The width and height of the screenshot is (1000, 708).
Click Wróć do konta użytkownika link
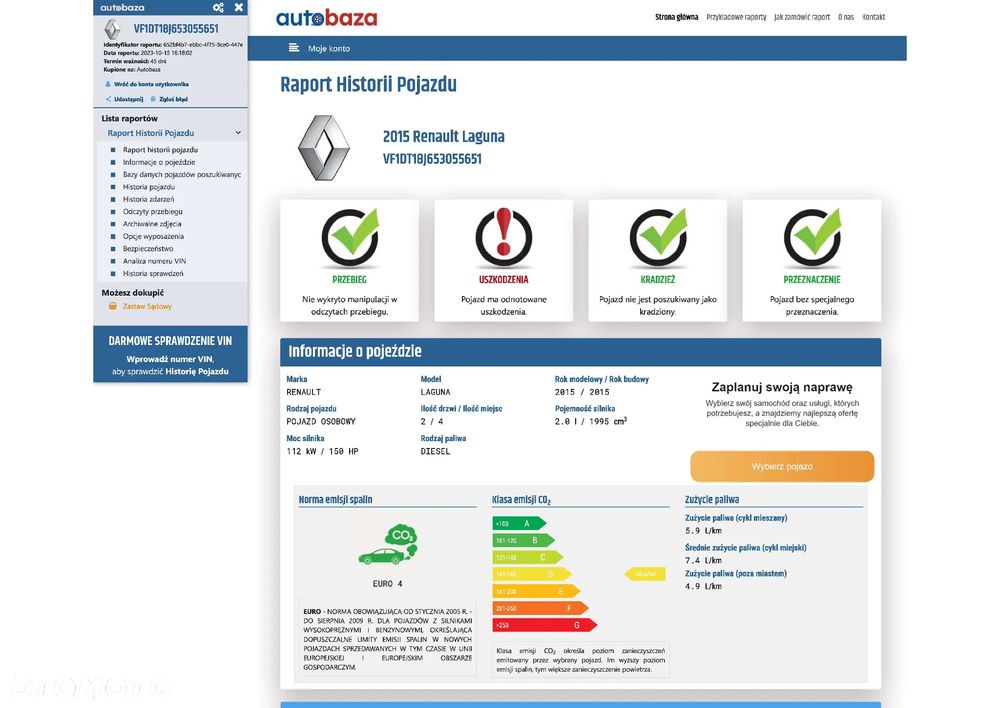point(151,84)
